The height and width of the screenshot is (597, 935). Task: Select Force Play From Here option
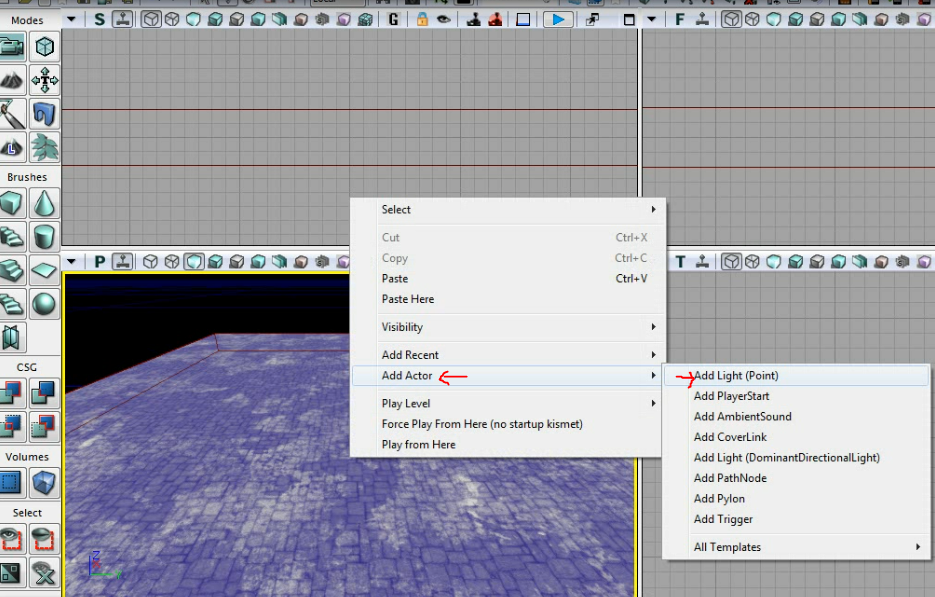click(x=507, y=424)
